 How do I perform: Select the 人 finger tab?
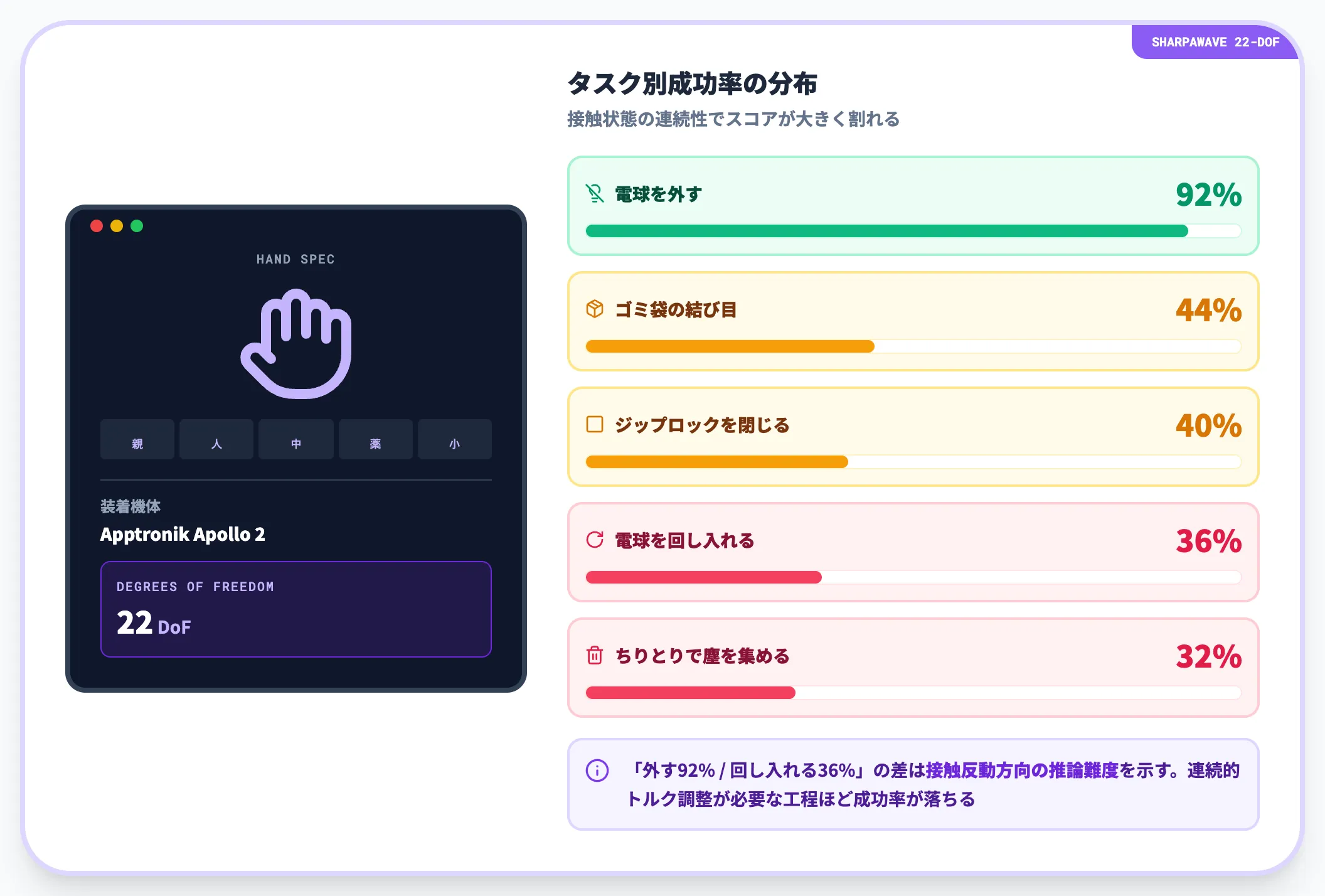click(x=216, y=440)
